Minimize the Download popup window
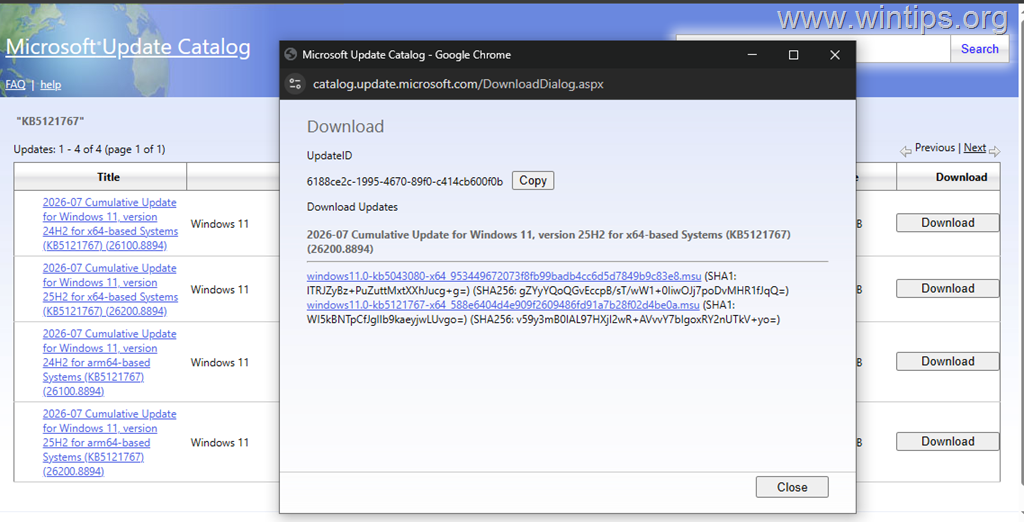 752,55
